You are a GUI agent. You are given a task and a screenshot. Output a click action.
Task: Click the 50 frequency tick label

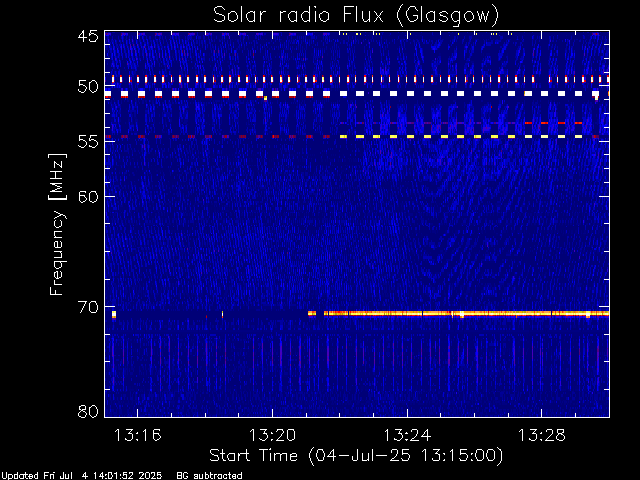point(88,87)
